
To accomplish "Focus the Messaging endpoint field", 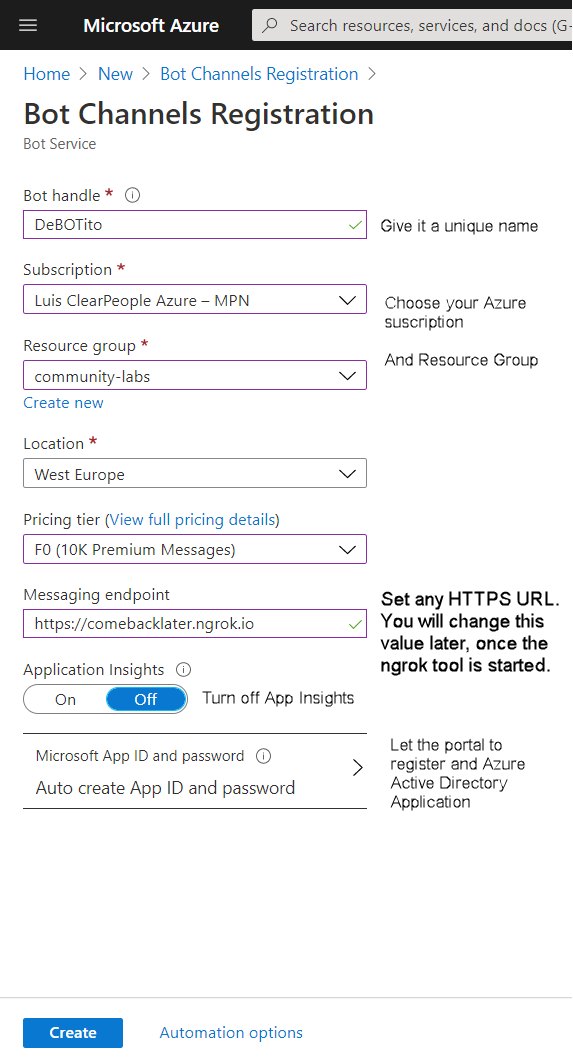I will pyautogui.click(x=195, y=623).
